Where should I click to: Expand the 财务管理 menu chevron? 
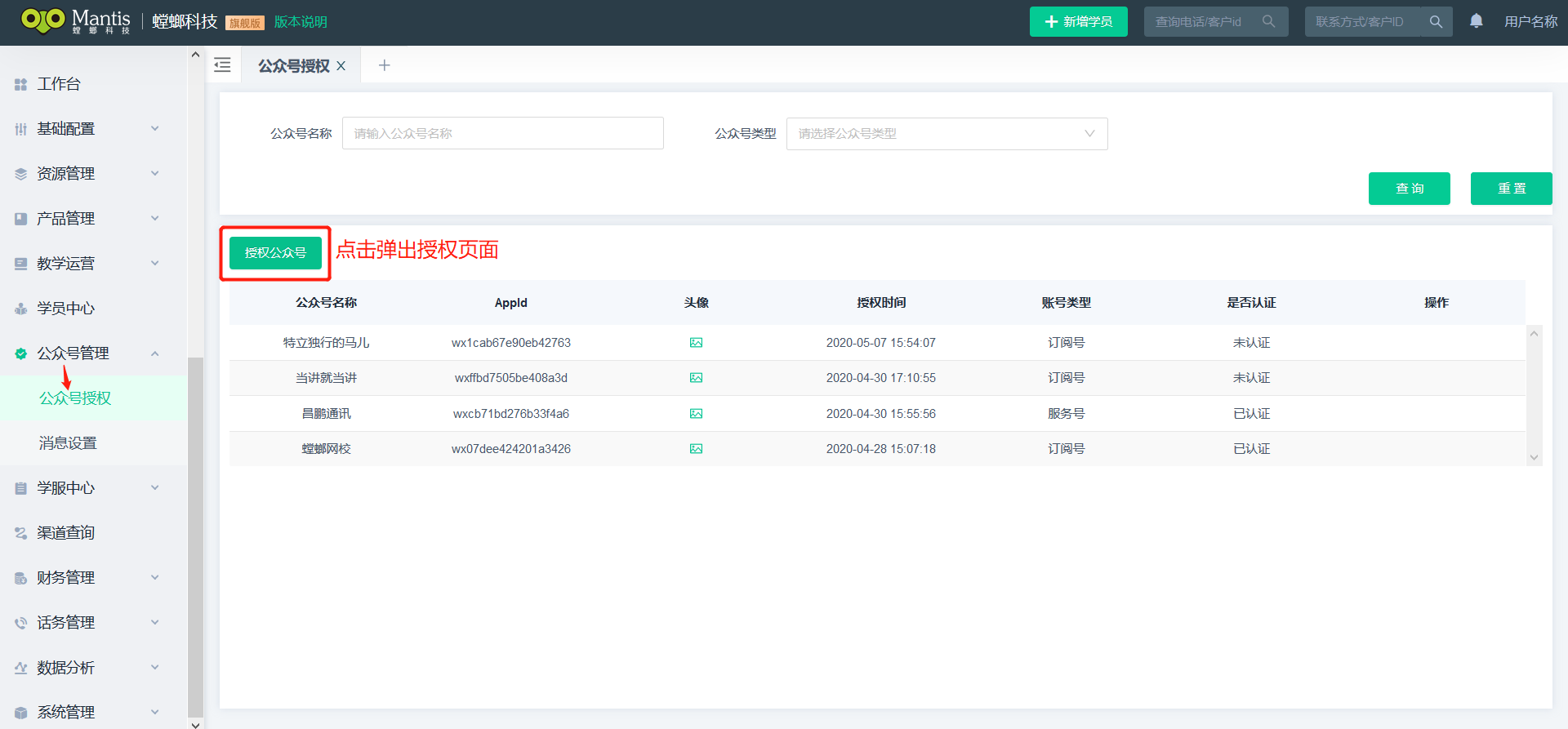click(x=154, y=578)
